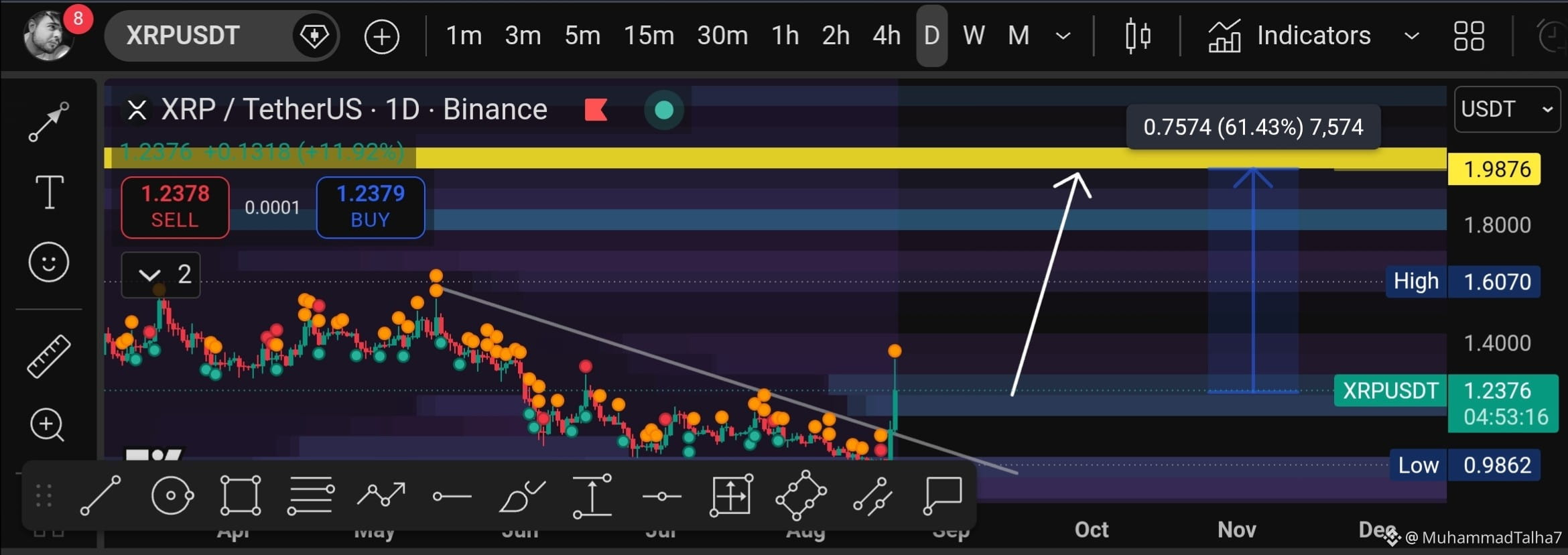Choose the 1h timeframe
Viewport: 1568px width, 555px height.
point(785,36)
